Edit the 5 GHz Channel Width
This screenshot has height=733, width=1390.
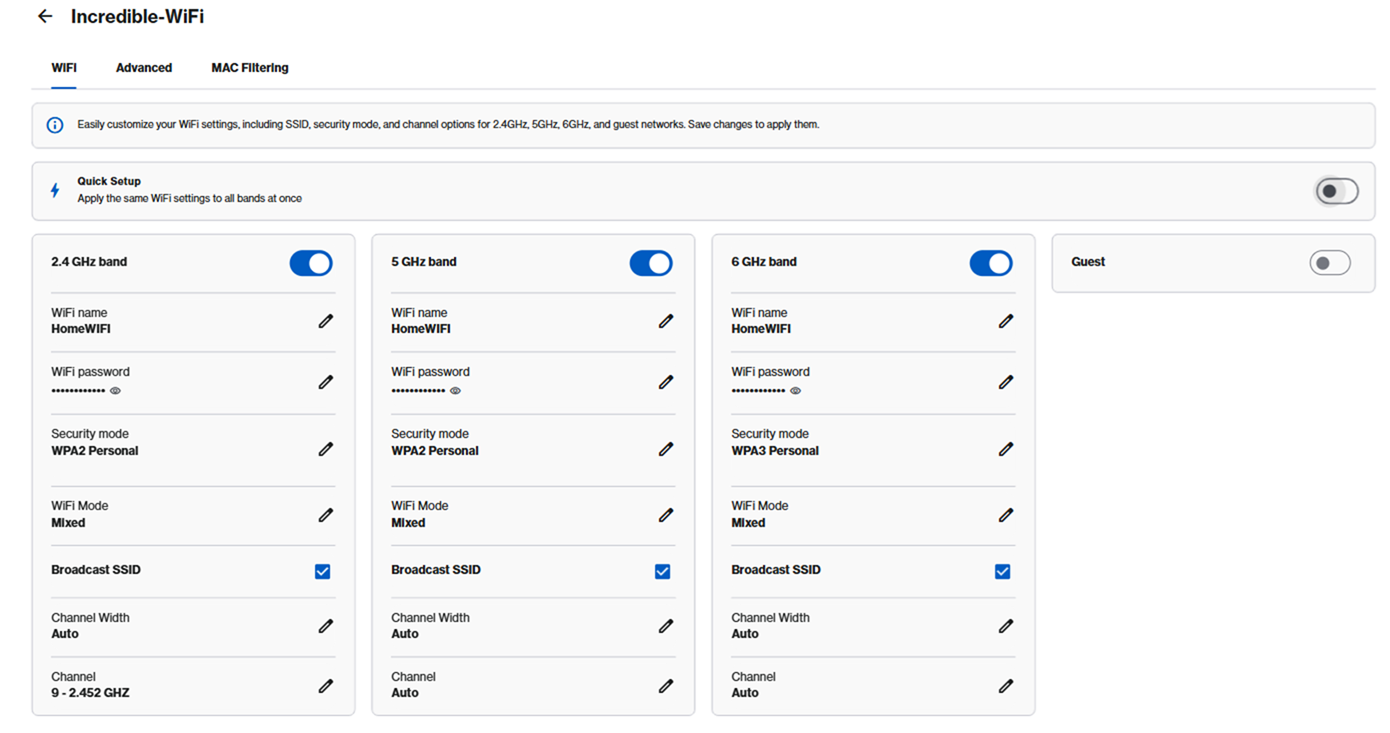coord(666,625)
